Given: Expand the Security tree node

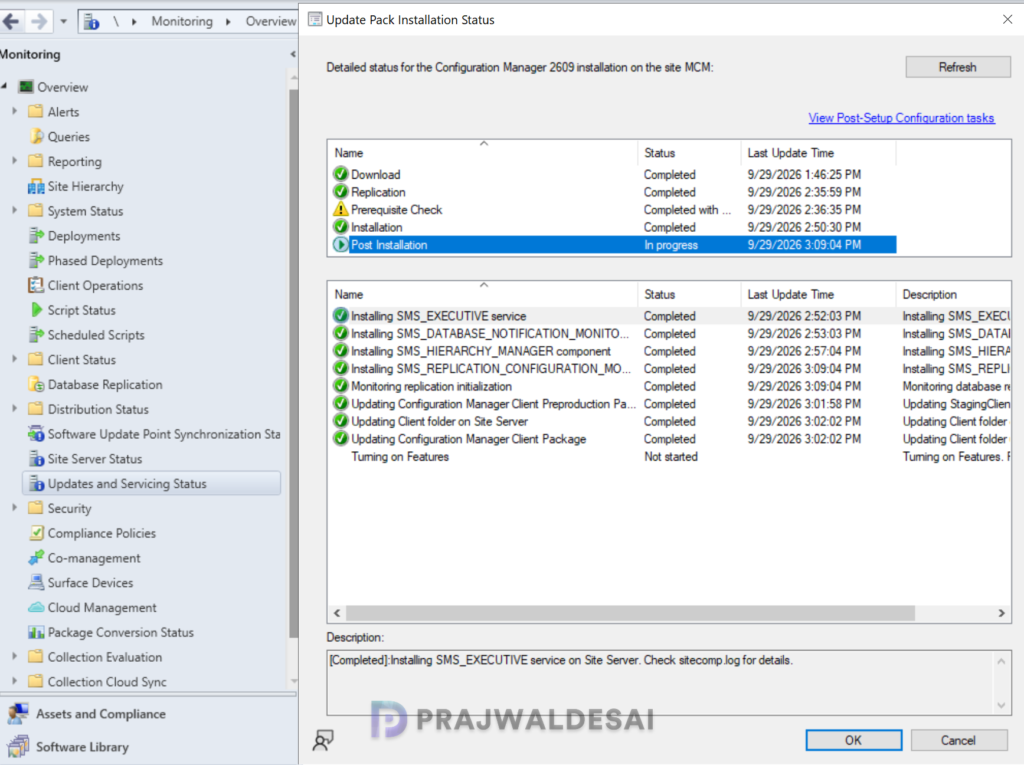Looking at the screenshot, I should pos(14,508).
